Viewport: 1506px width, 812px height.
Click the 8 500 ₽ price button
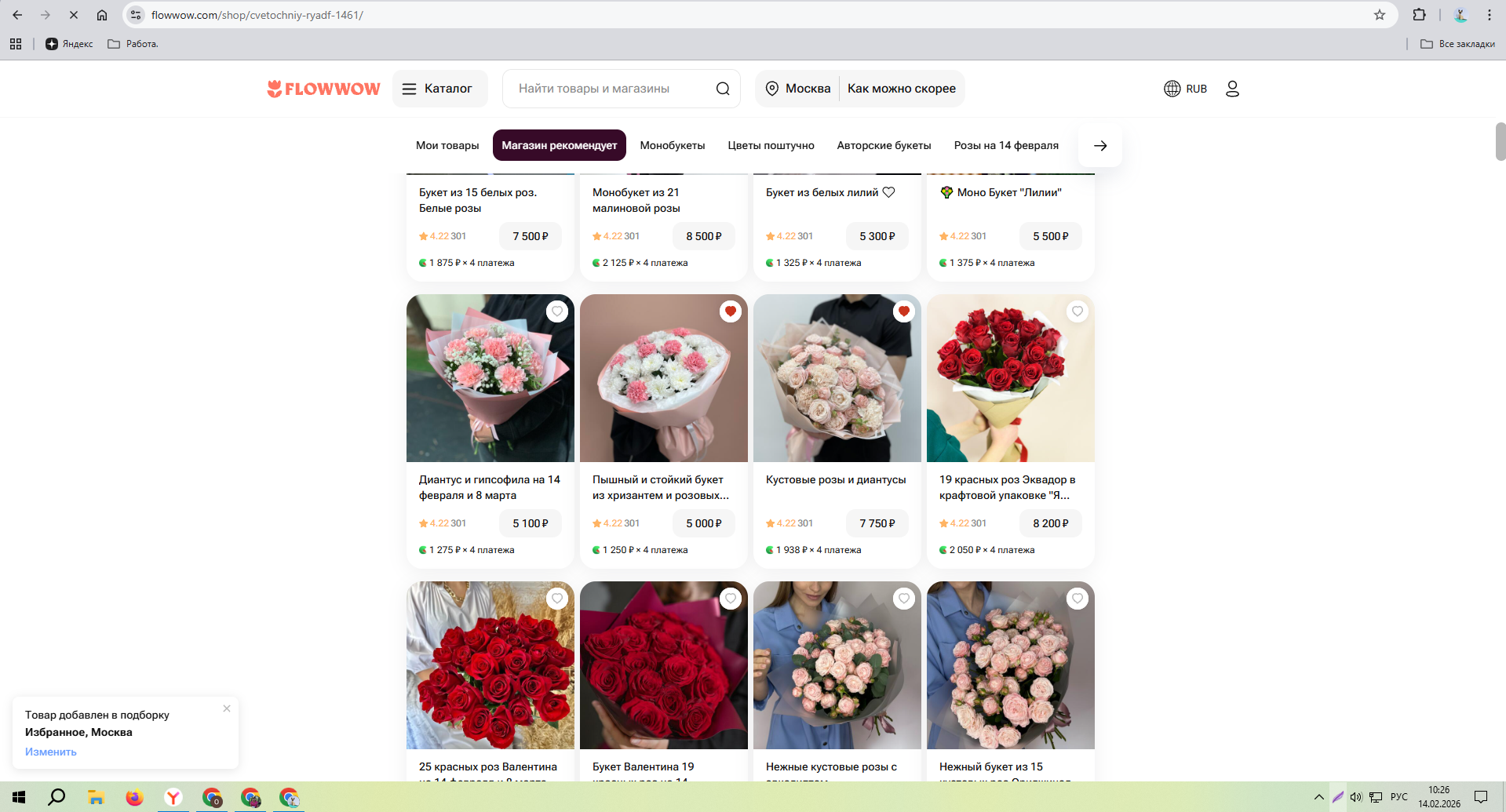pyautogui.click(x=704, y=236)
